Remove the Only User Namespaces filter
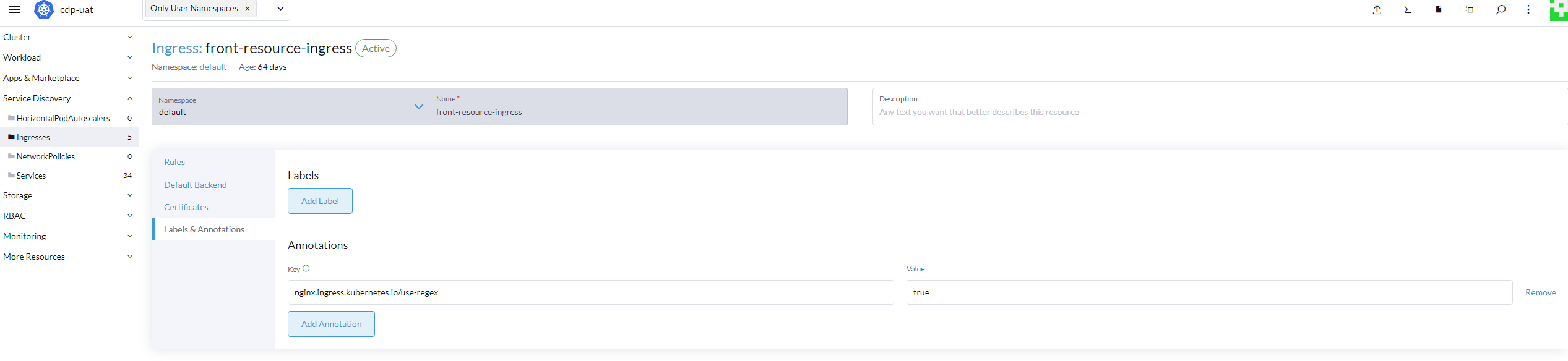The height and width of the screenshot is (361, 1568). [248, 9]
